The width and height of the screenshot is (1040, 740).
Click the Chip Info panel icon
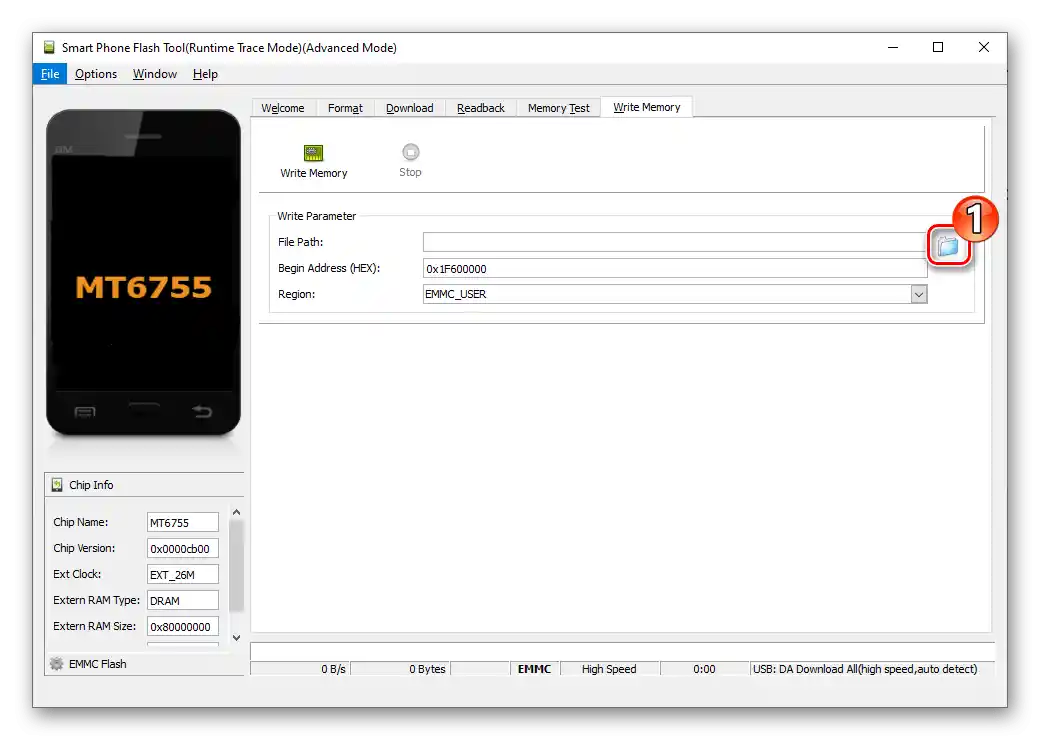57,485
